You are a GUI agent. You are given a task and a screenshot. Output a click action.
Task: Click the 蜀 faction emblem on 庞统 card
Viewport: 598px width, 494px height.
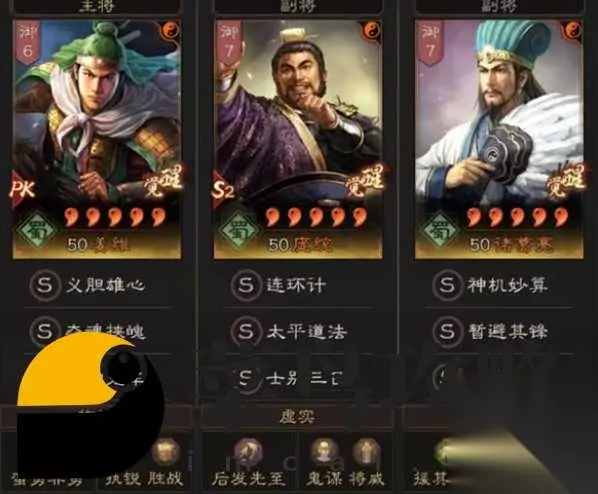[238, 230]
